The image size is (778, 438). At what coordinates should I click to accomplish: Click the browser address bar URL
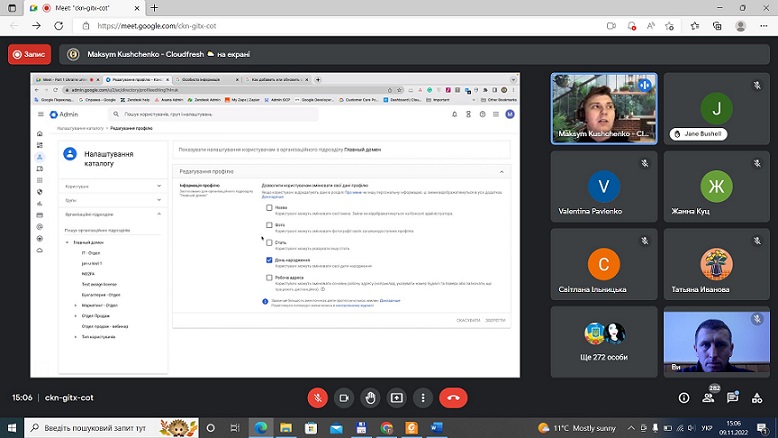157,26
